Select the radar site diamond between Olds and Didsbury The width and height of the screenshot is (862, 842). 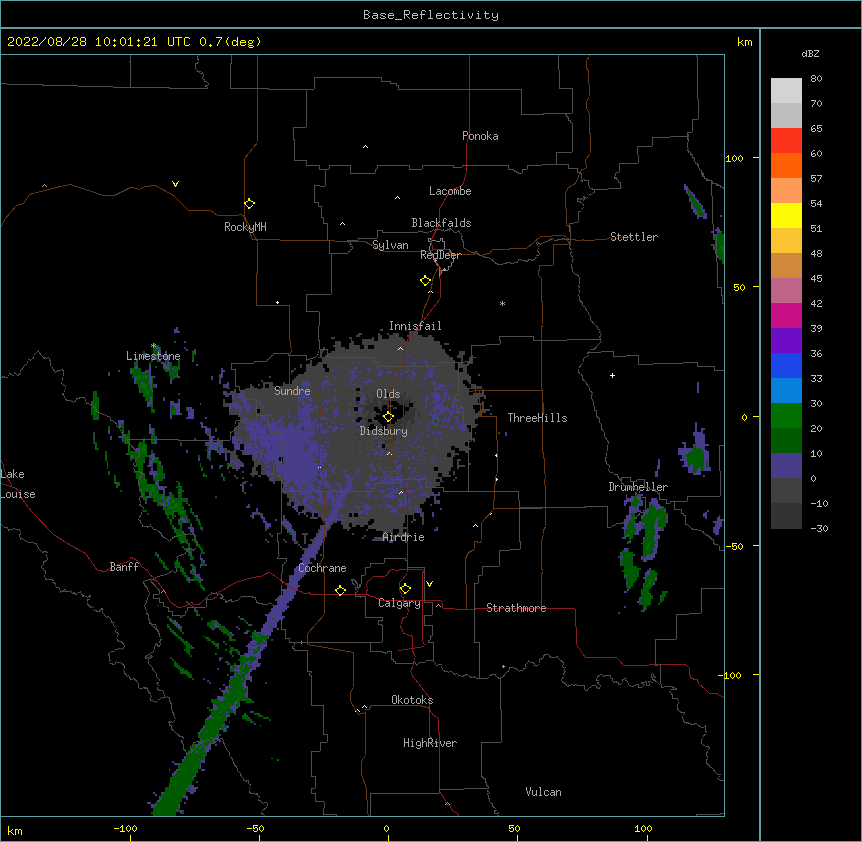(x=388, y=417)
